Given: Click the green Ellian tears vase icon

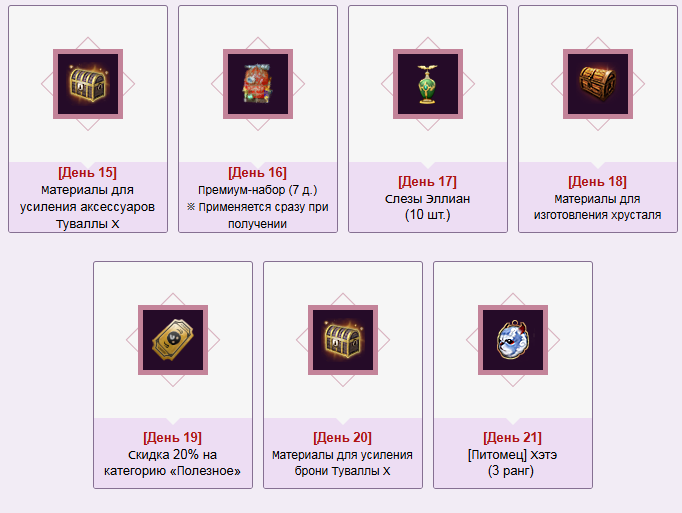Looking at the screenshot, I should pos(428,84).
